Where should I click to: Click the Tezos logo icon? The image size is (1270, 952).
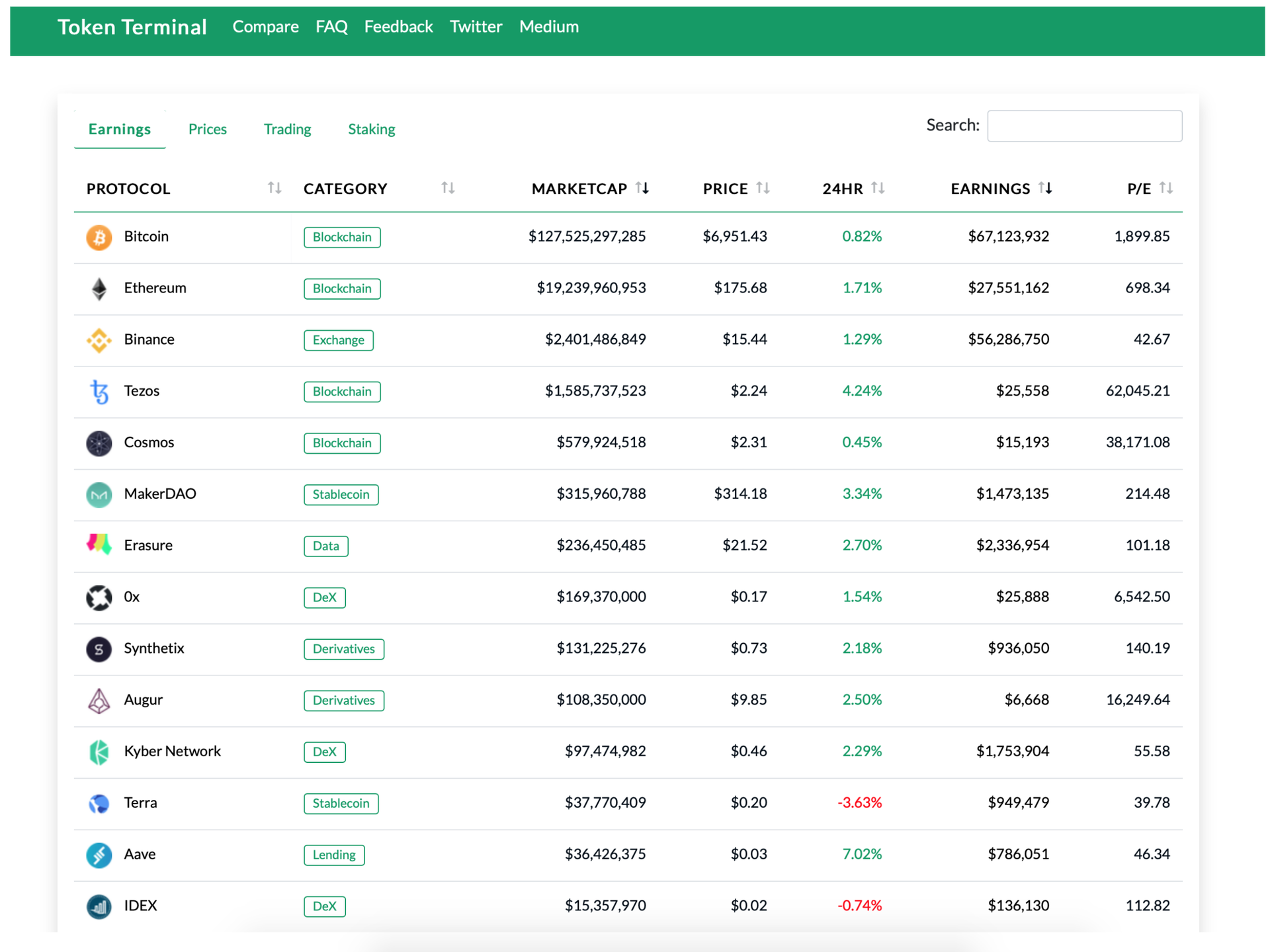point(99,392)
